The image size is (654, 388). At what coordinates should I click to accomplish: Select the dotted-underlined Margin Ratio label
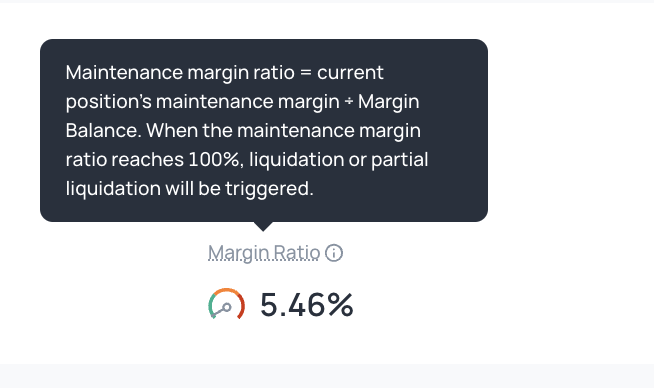[x=264, y=253]
